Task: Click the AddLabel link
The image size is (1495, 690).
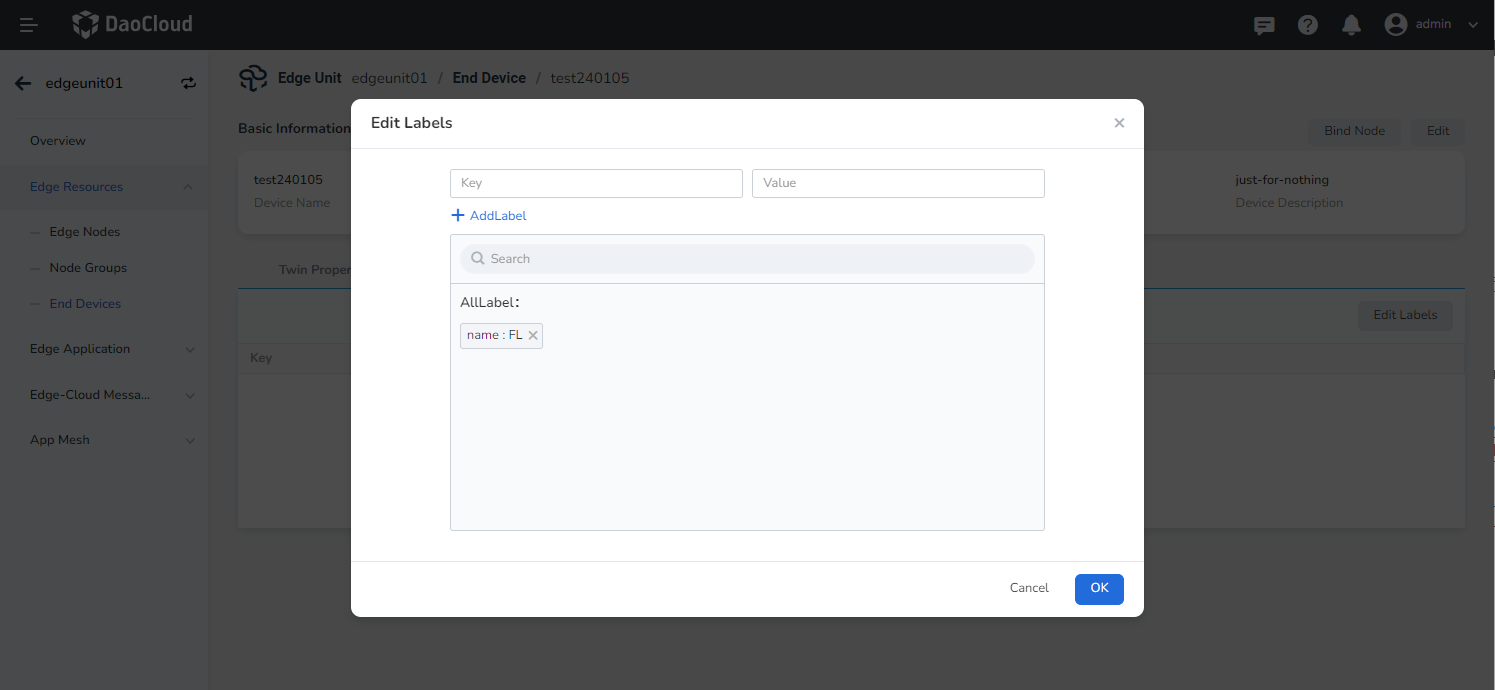Action: [489, 216]
